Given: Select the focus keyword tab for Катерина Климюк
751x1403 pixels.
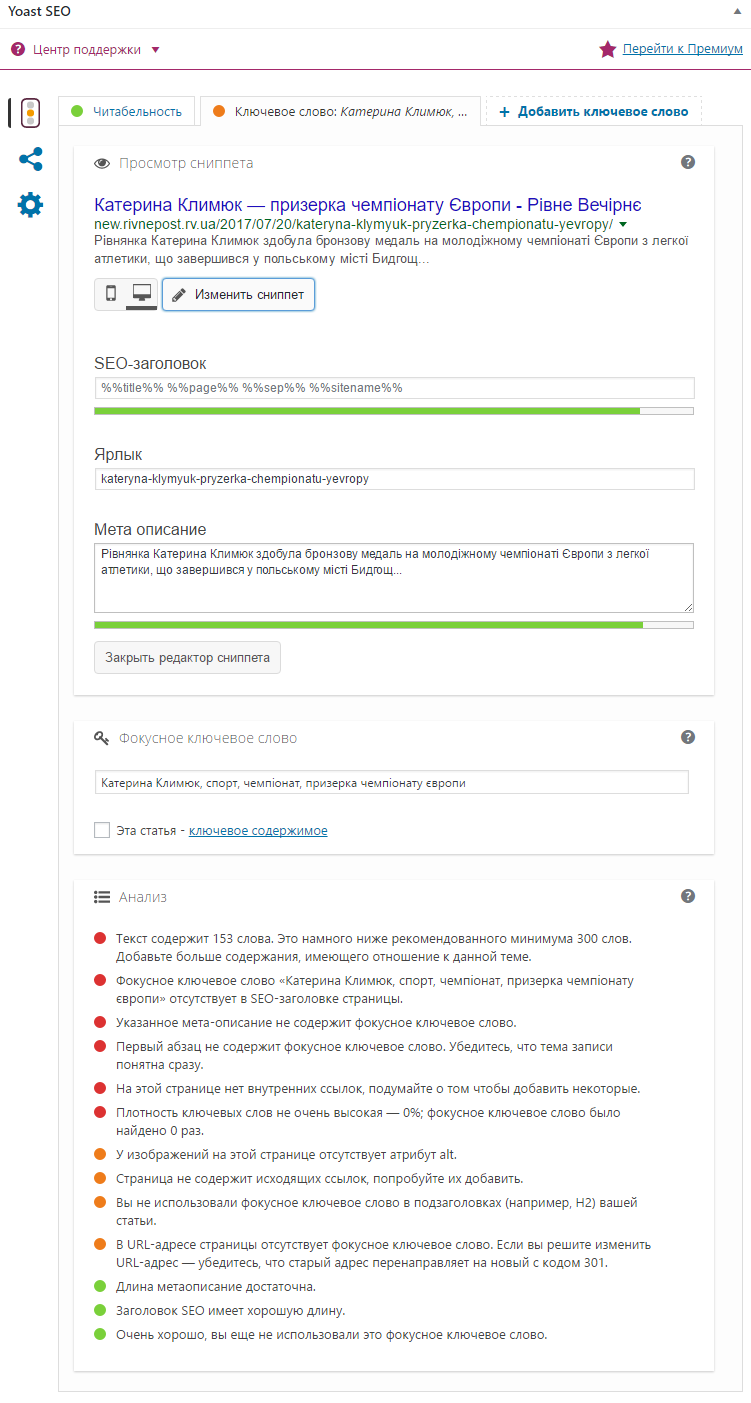Looking at the screenshot, I should pos(340,111).
